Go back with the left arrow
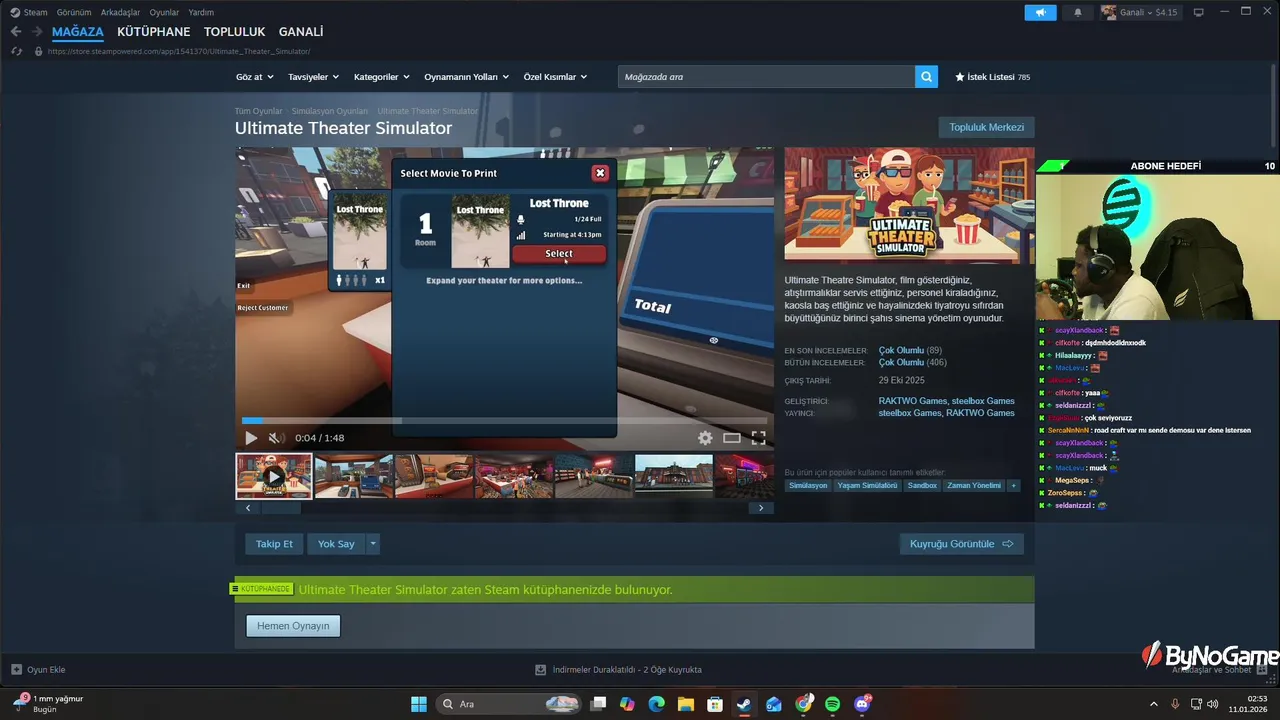This screenshot has width=1280, height=720. [x=16, y=32]
